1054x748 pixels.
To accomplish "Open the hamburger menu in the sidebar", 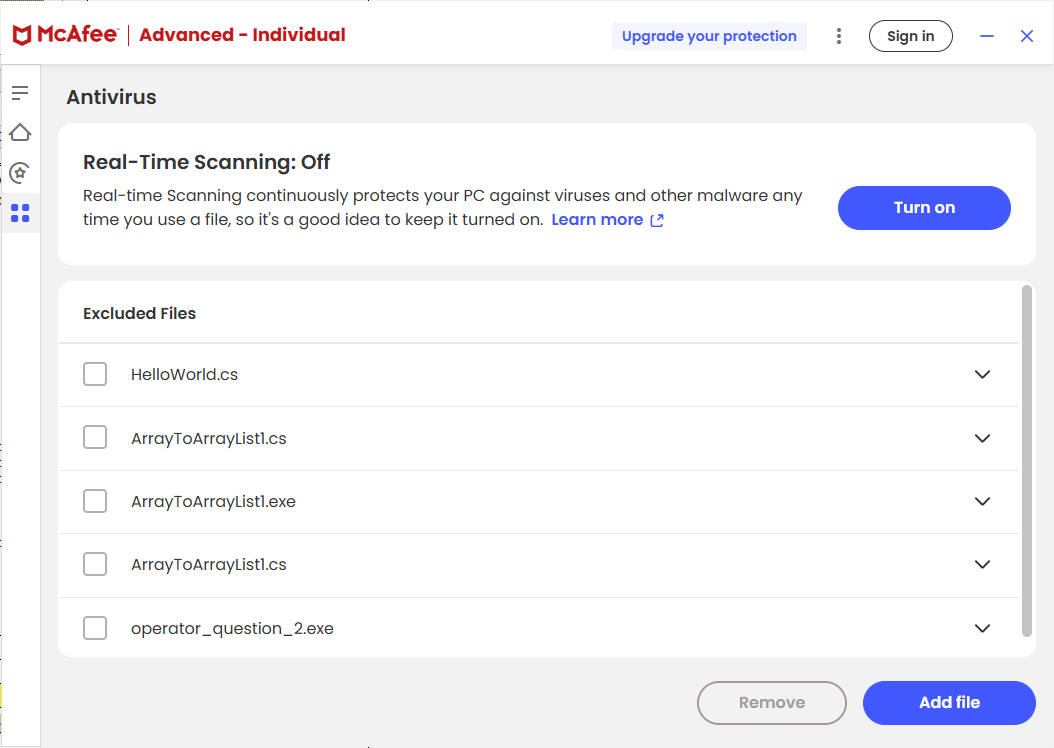I will tap(20, 93).
